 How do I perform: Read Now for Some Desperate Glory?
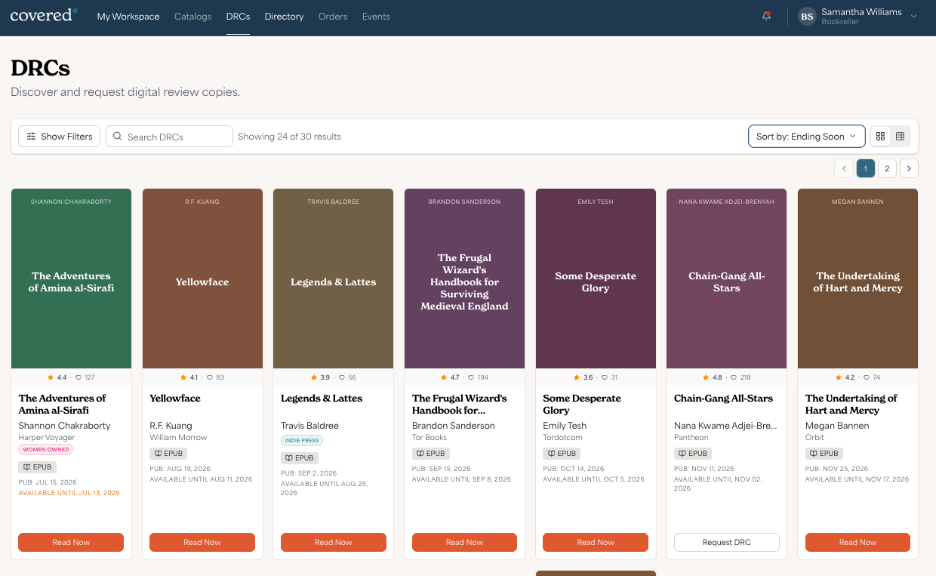point(595,542)
